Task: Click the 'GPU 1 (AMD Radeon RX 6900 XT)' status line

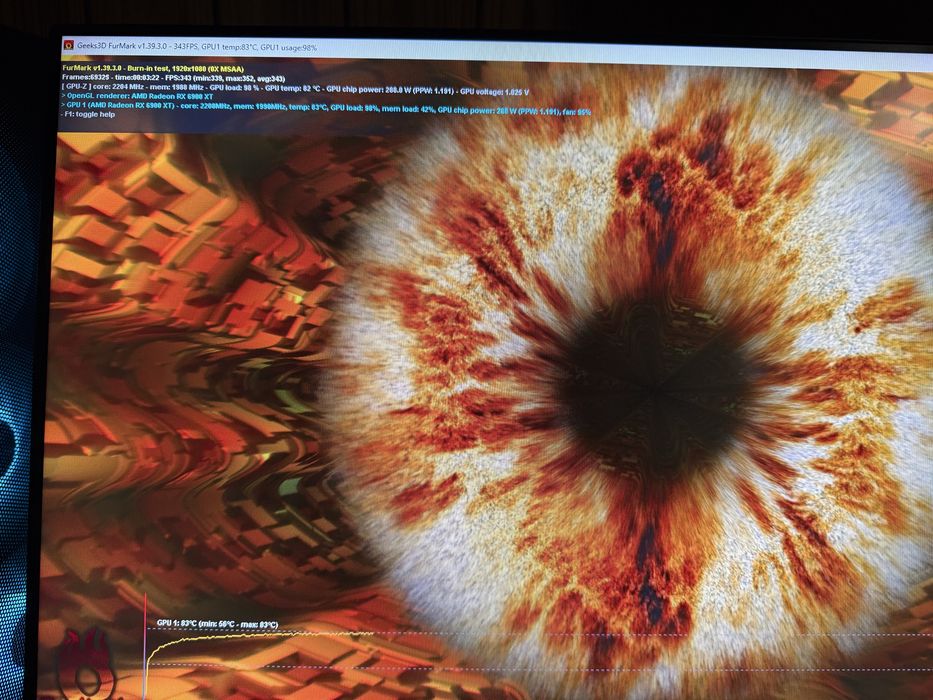Action: [x=325, y=107]
